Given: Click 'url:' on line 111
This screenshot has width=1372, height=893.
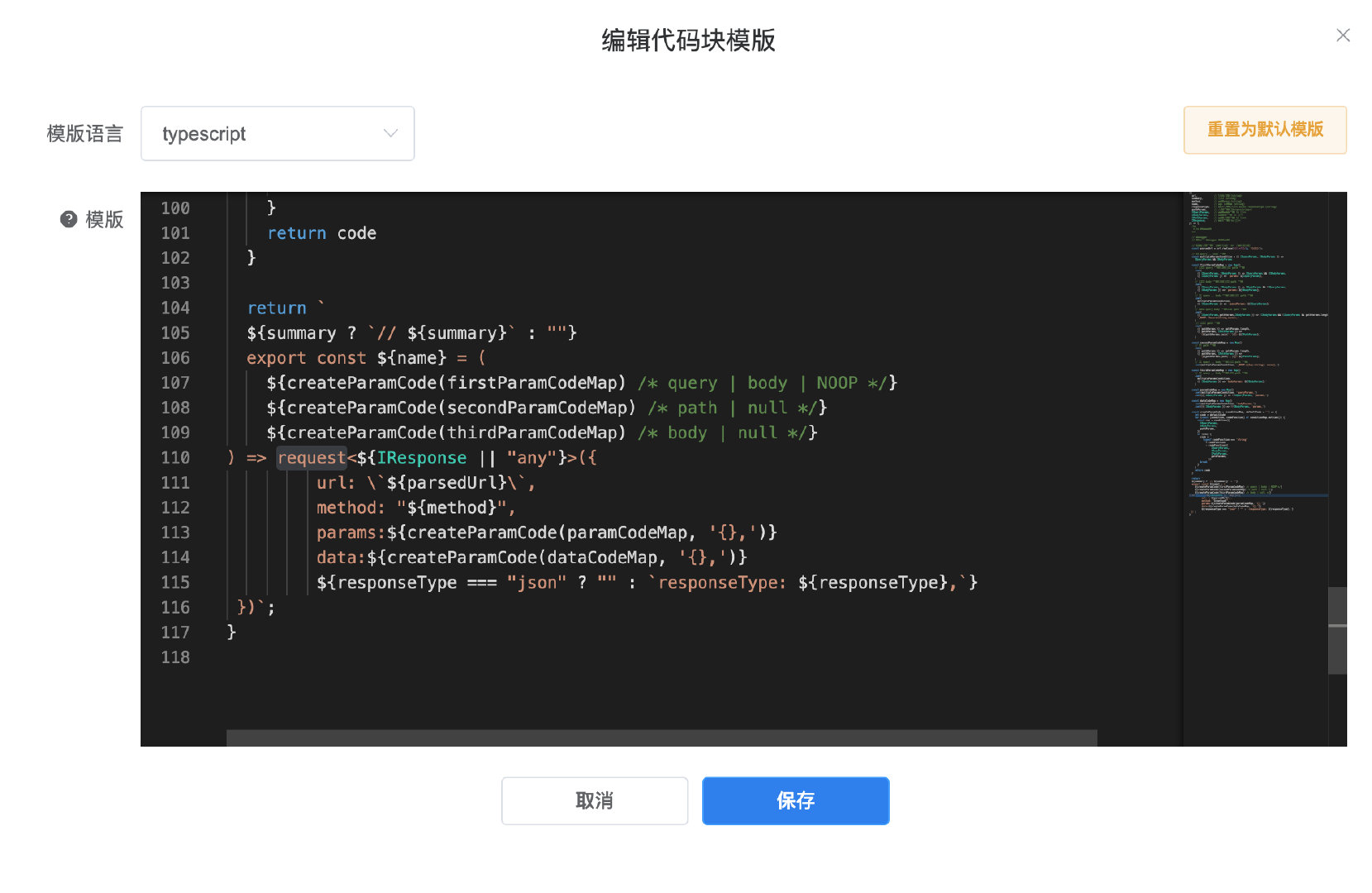Looking at the screenshot, I should [x=336, y=483].
